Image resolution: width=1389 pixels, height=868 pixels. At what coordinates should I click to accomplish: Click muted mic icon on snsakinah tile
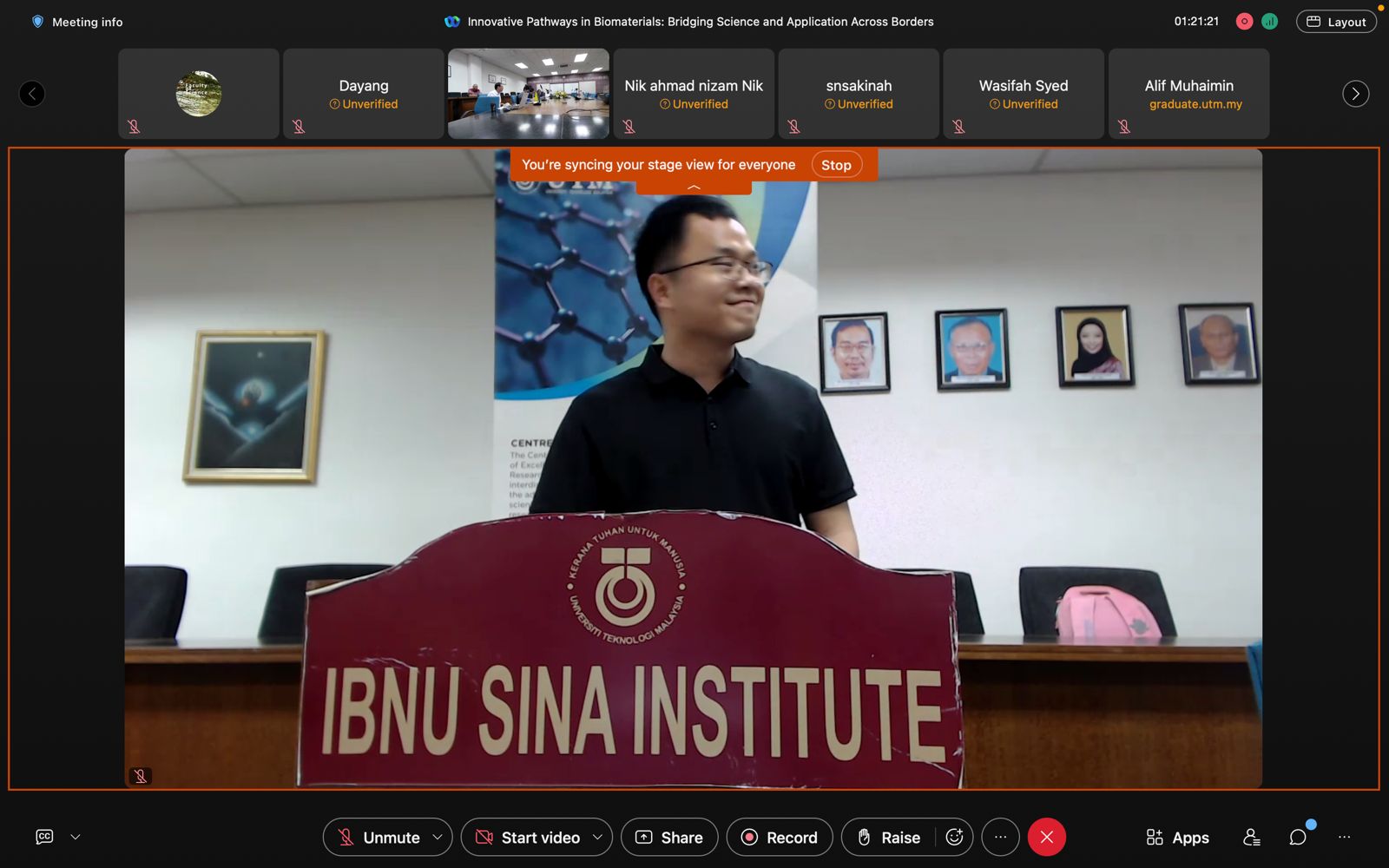point(793,127)
